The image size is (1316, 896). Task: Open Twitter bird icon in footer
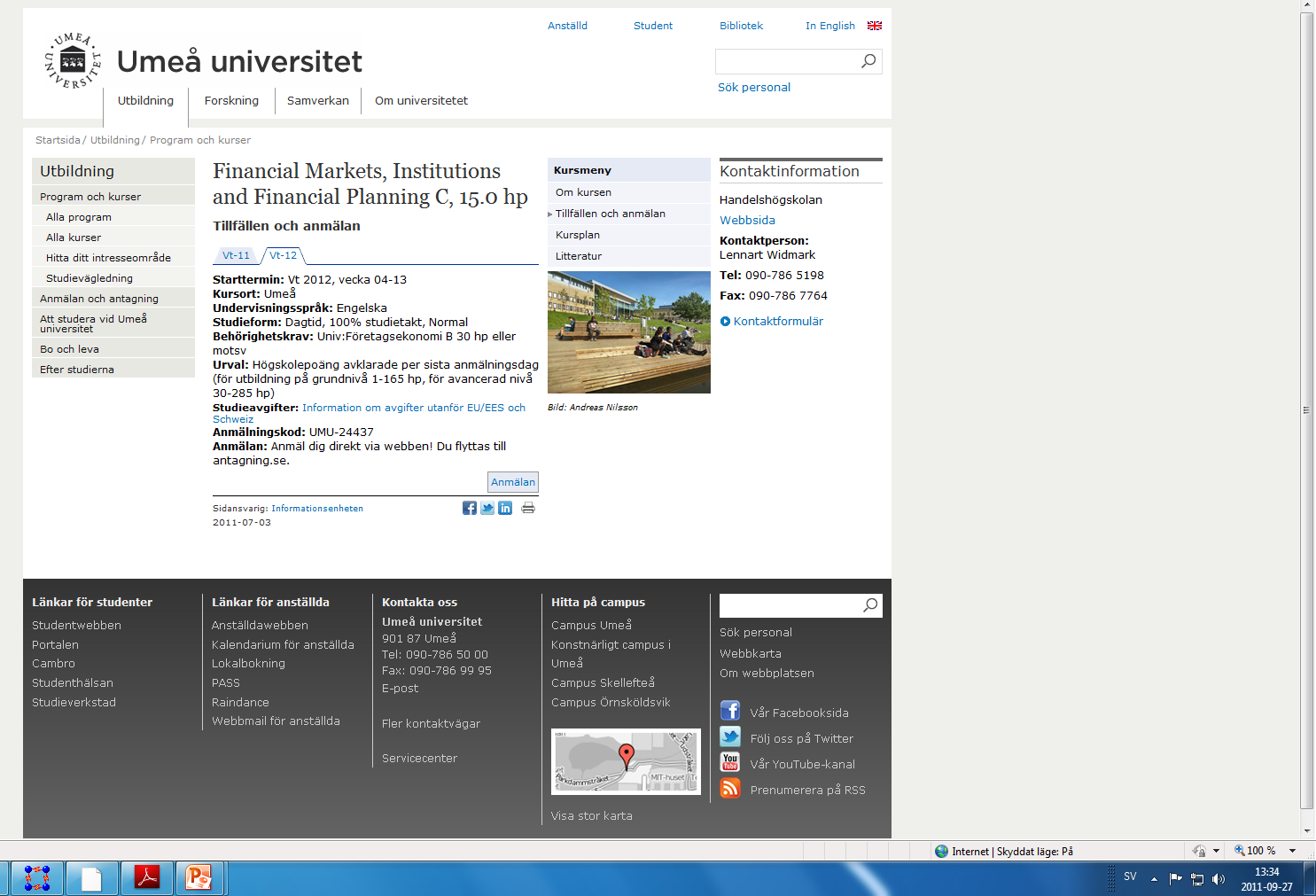[x=730, y=736]
